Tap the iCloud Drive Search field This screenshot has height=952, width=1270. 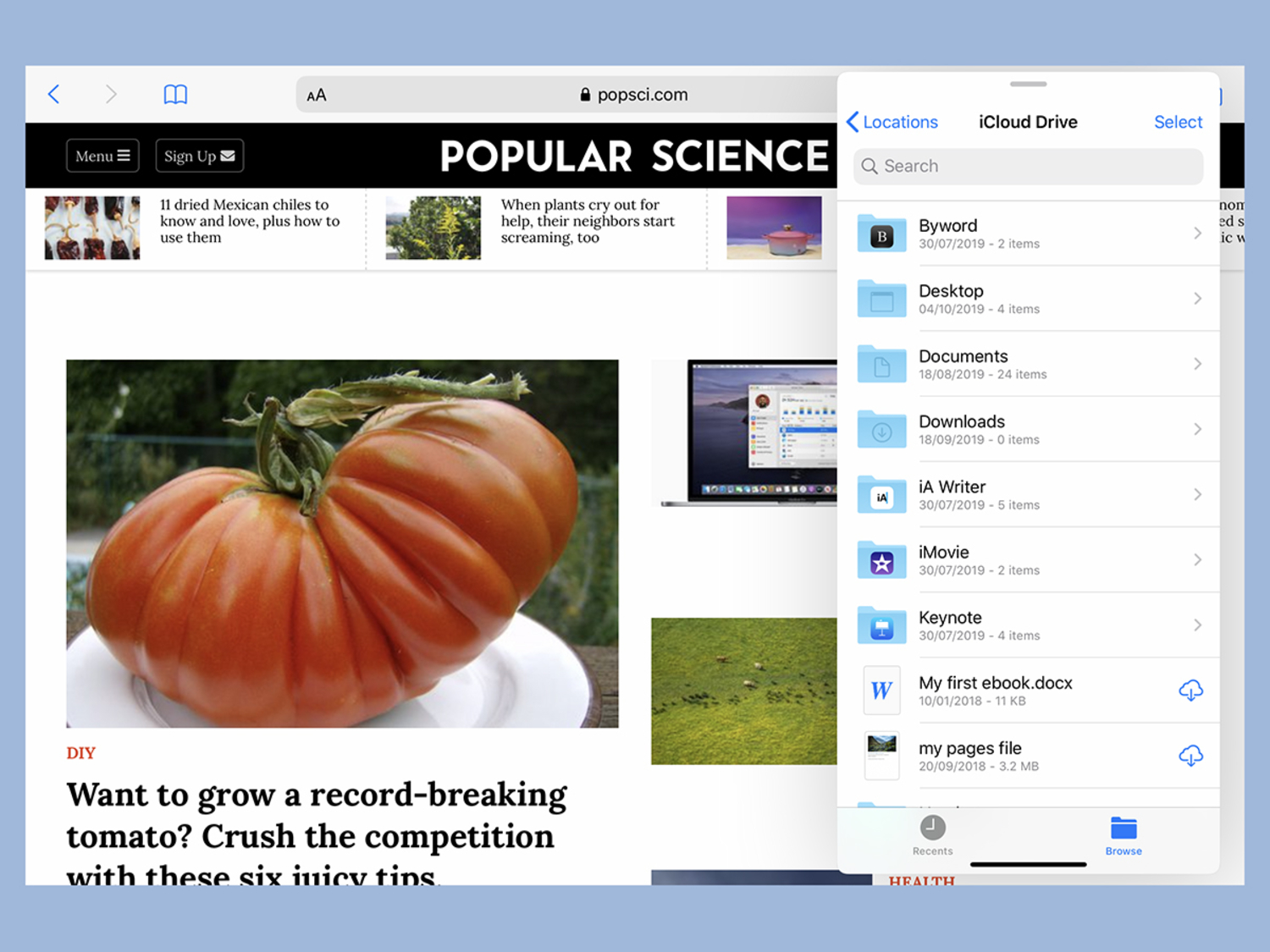(1028, 167)
